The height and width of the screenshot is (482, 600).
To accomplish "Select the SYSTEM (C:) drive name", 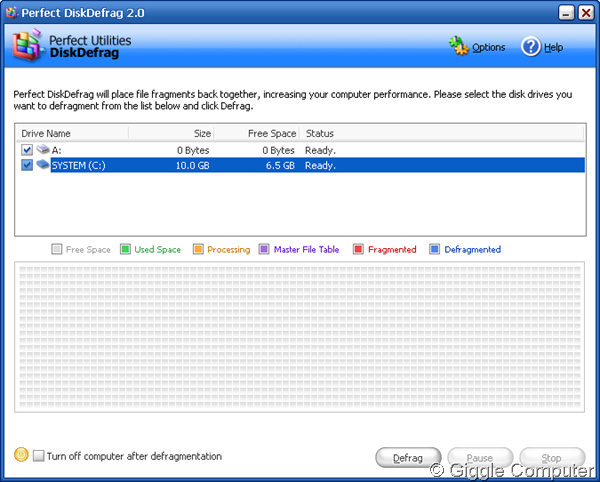I will 78,165.
